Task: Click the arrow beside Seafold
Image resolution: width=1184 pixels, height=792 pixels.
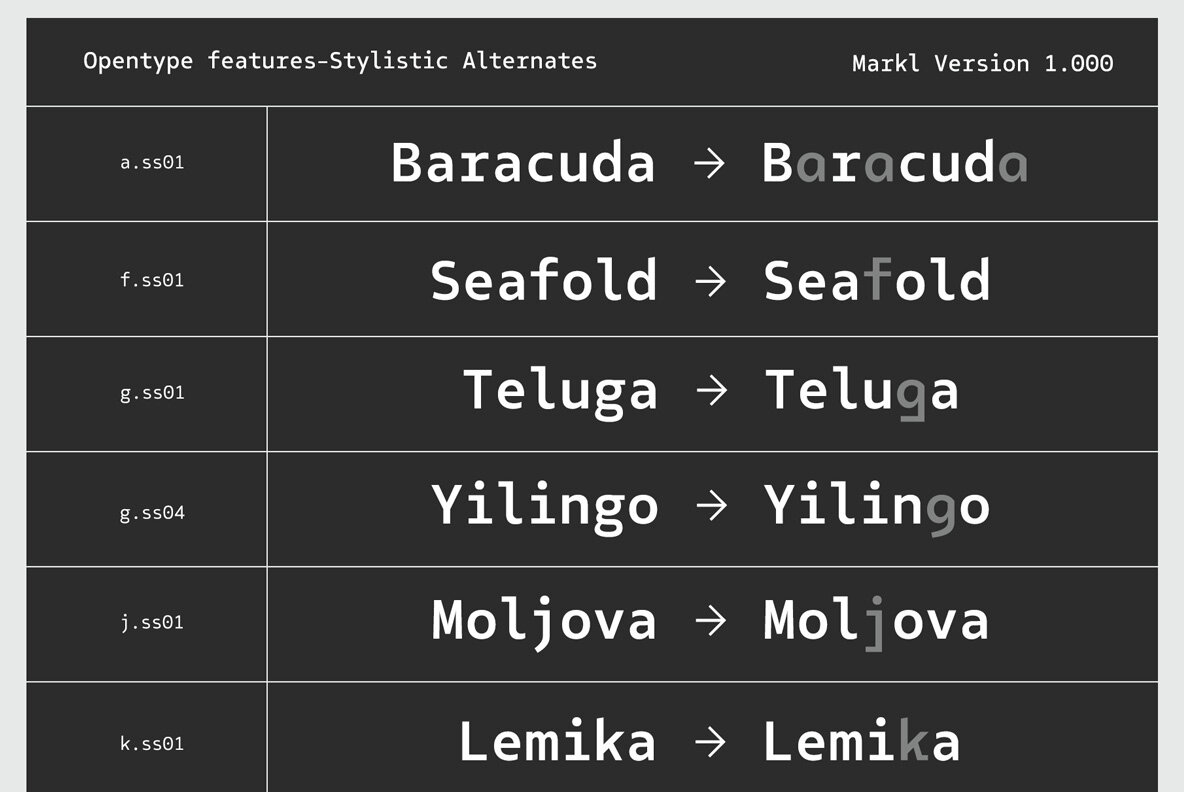Action: point(710,281)
